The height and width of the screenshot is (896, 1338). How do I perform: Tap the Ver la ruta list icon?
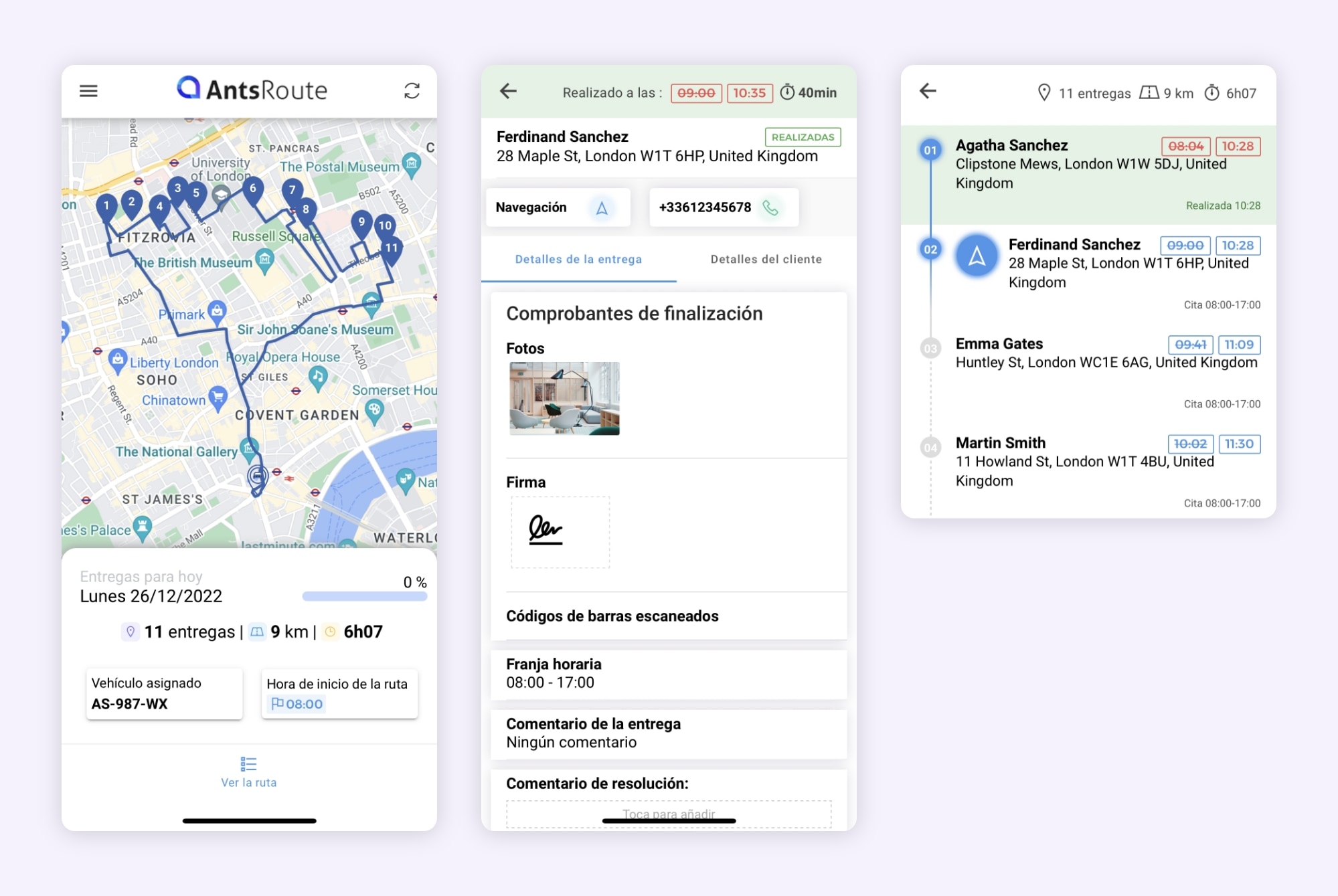[248, 764]
